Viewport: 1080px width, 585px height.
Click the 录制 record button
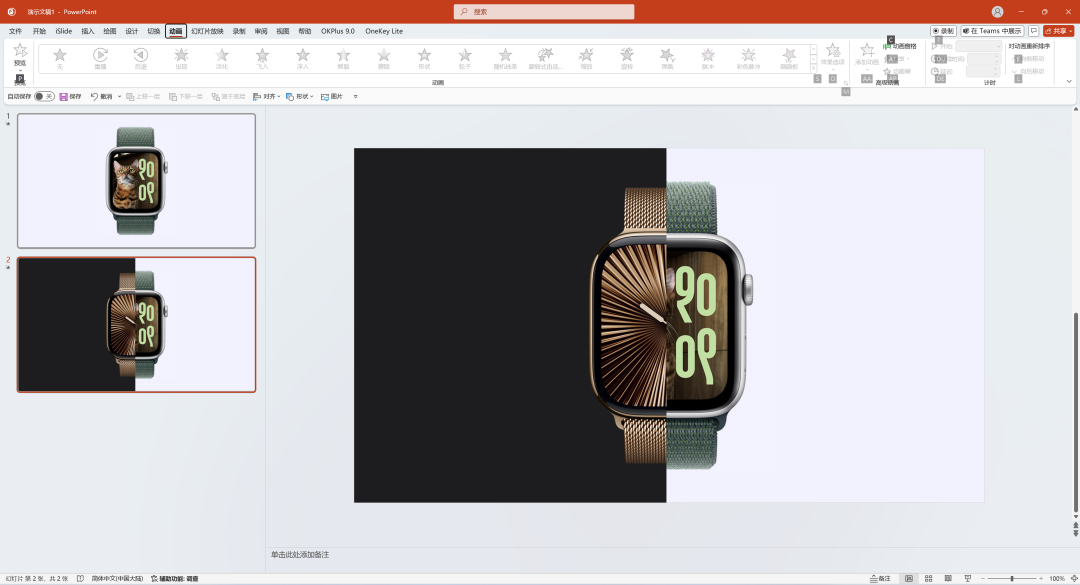click(944, 31)
